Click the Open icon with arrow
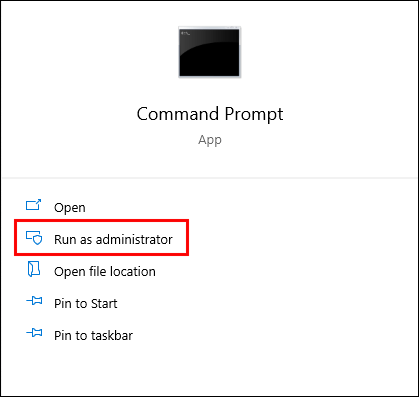This screenshot has width=419, height=397. click(x=34, y=205)
